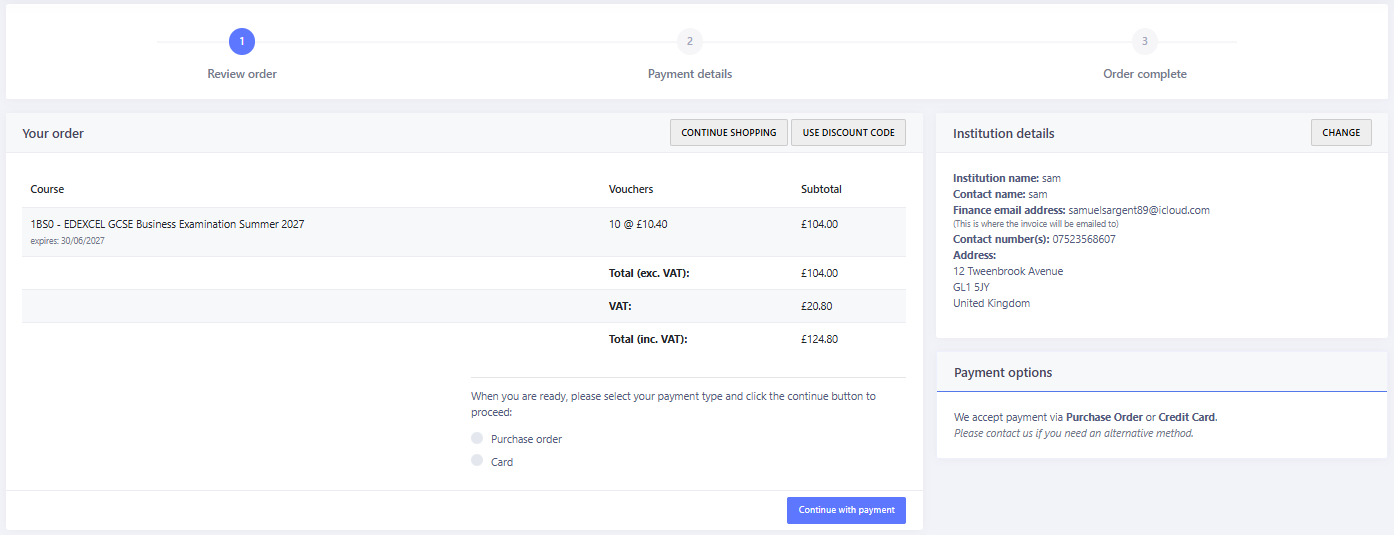Click the EDEXCEL GCSE Business Examination course name
Viewport: 1394px width, 535px height.
coord(167,224)
